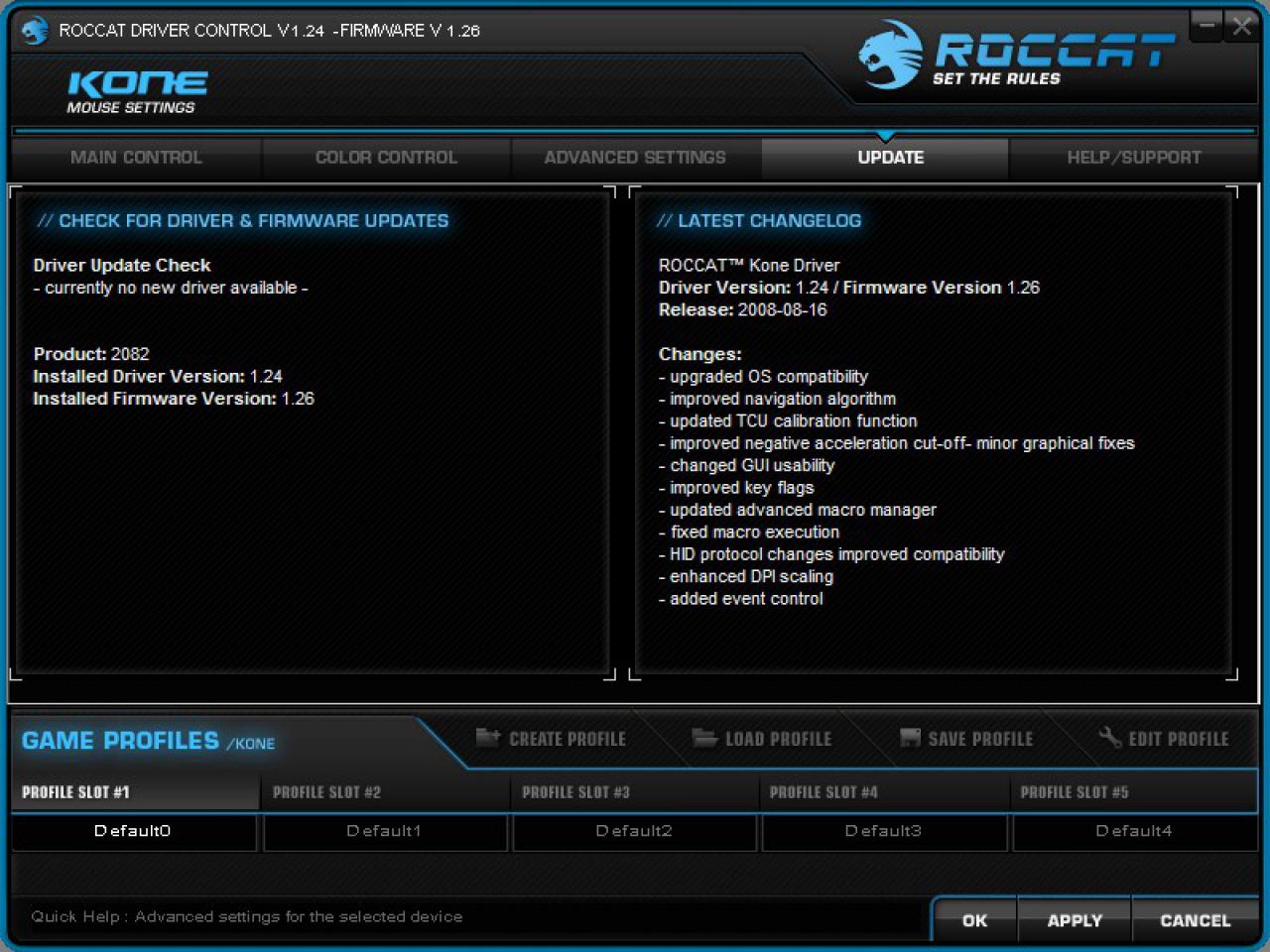Click the Save Profile label

tap(980, 739)
